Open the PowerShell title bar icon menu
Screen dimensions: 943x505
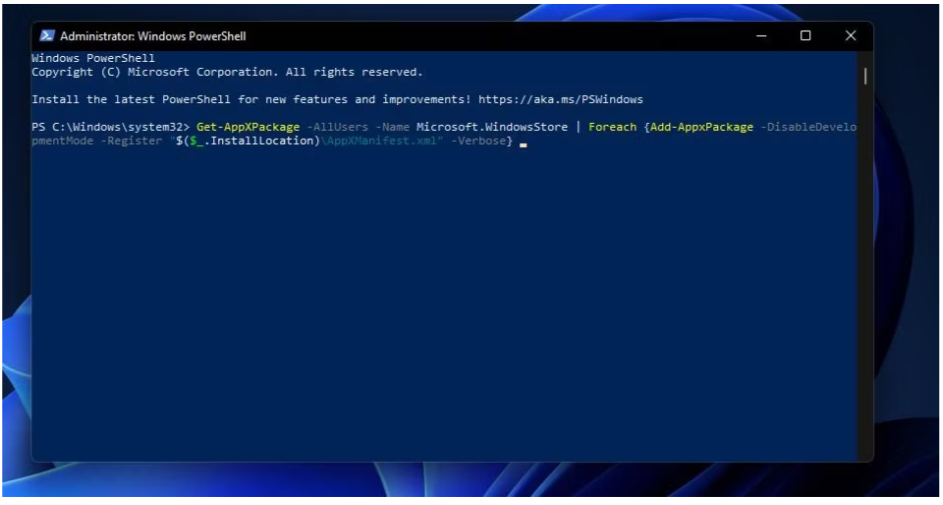point(47,36)
